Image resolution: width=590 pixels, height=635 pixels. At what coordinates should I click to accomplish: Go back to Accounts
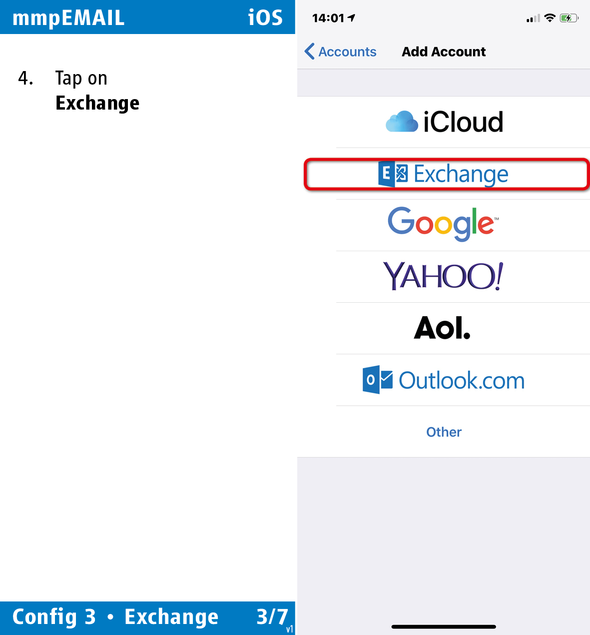coord(341,51)
